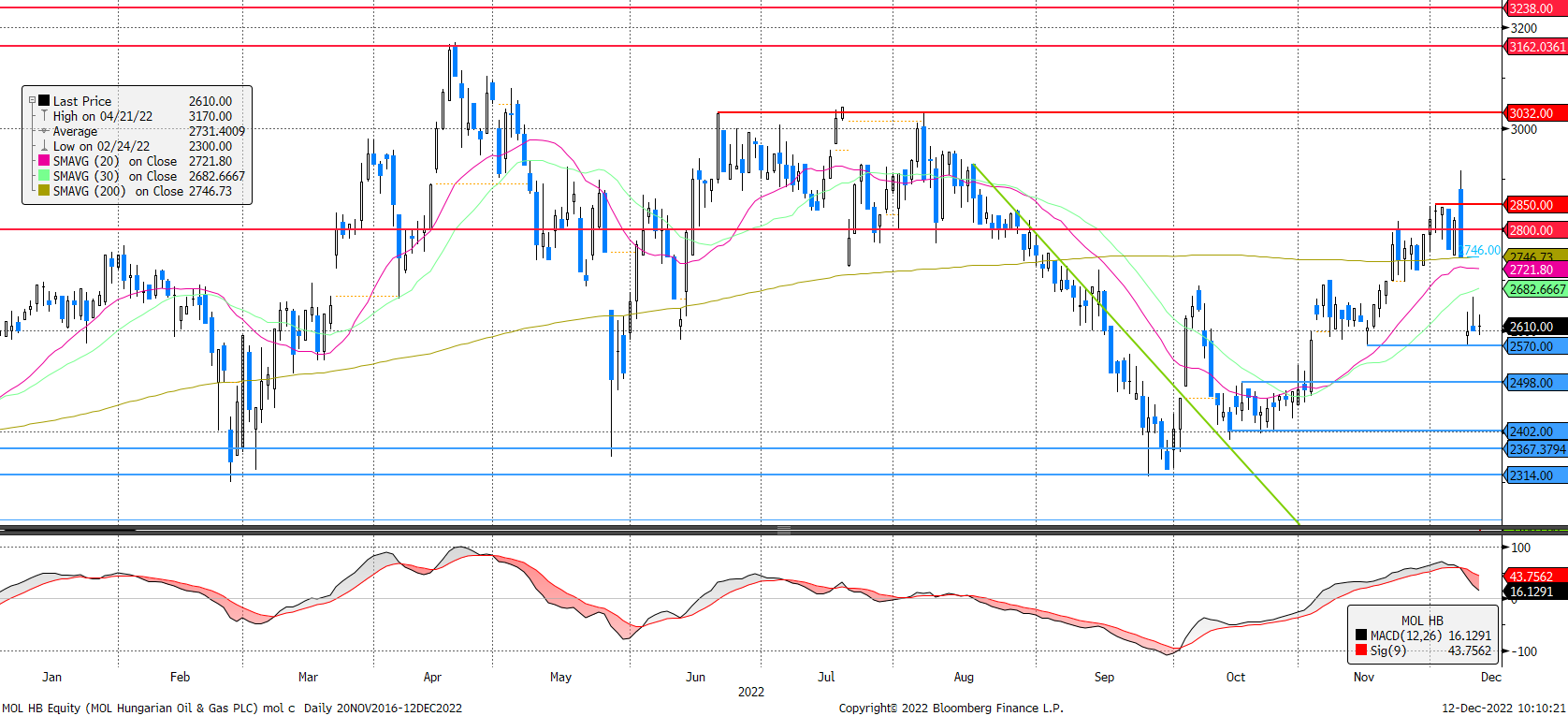Select the Average marker icon in legend

(x=44, y=131)
